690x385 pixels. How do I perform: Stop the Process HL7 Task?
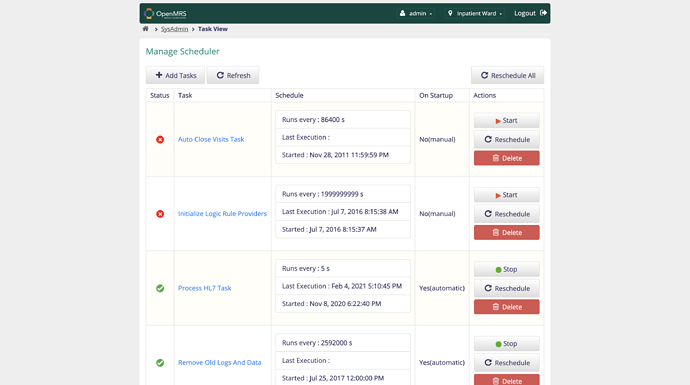pos(506,269)
